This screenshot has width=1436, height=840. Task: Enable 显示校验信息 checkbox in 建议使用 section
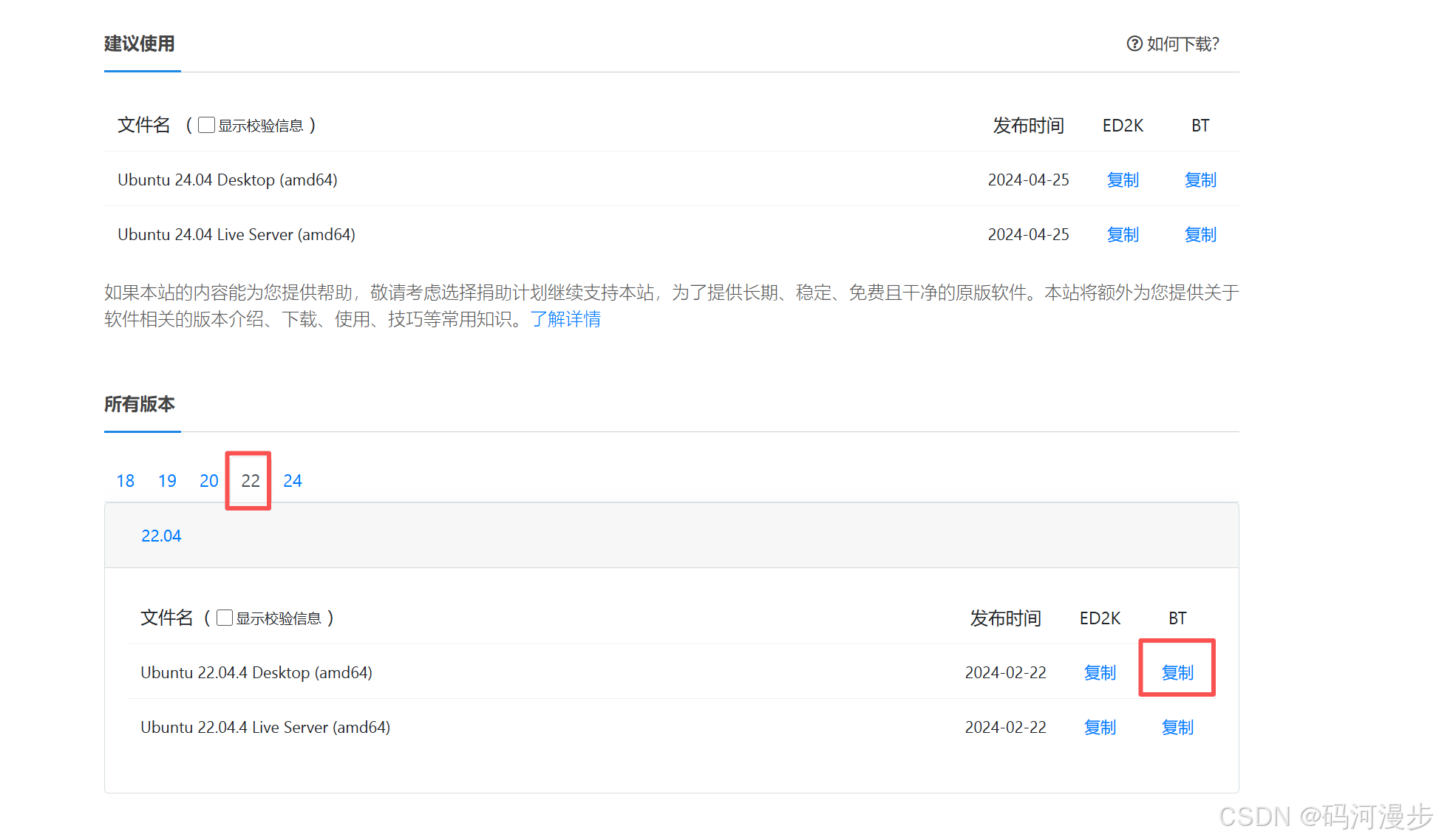tap(207, 125)
